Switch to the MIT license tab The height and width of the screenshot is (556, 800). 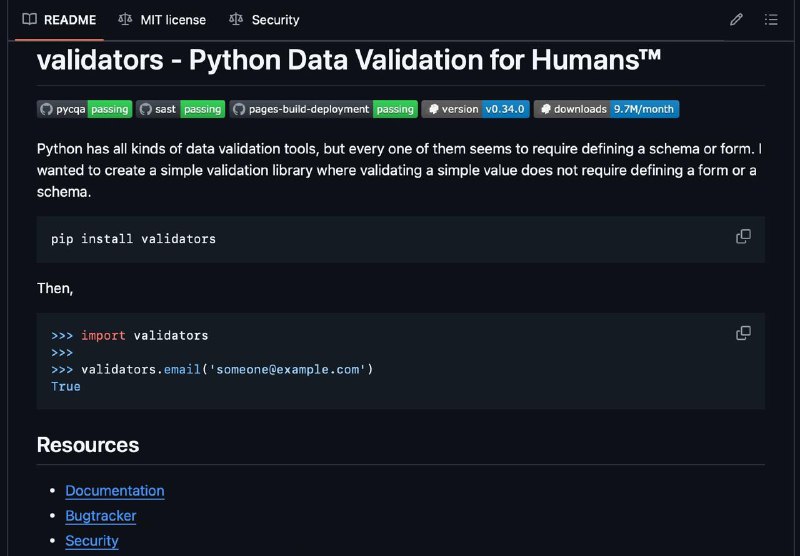tap(162, 20)
